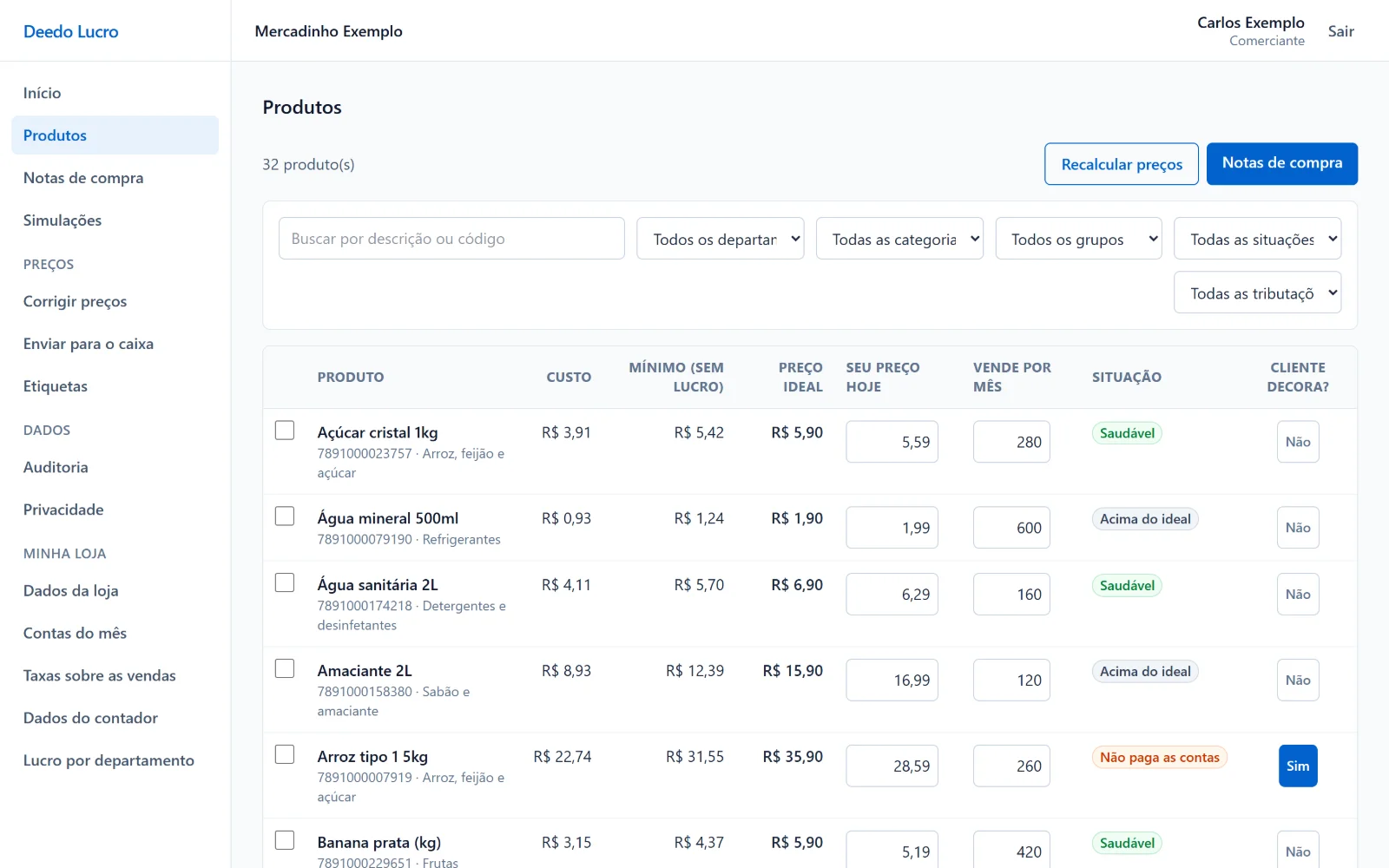The image size is (1389, 868).
Task: Open the Privacidade page
Action: [115, 510]
